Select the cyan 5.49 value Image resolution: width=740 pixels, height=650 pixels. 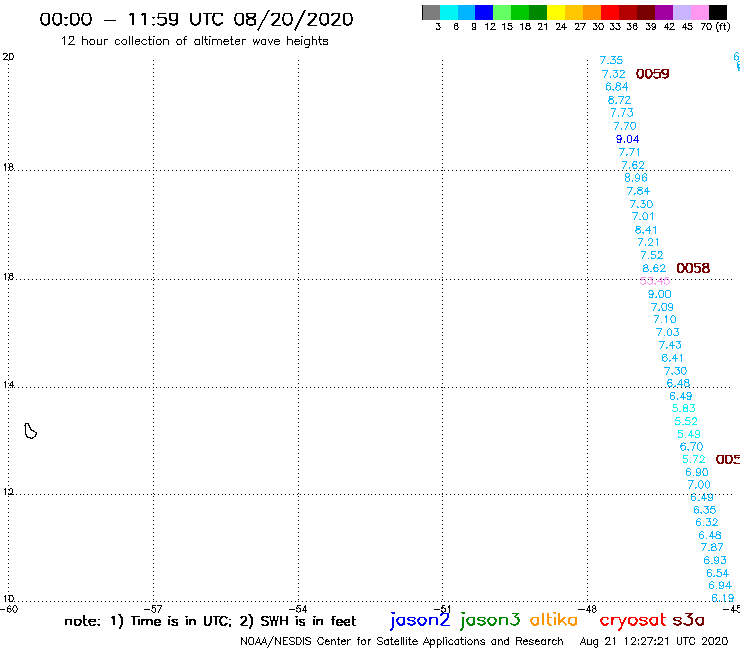point(689,434)
